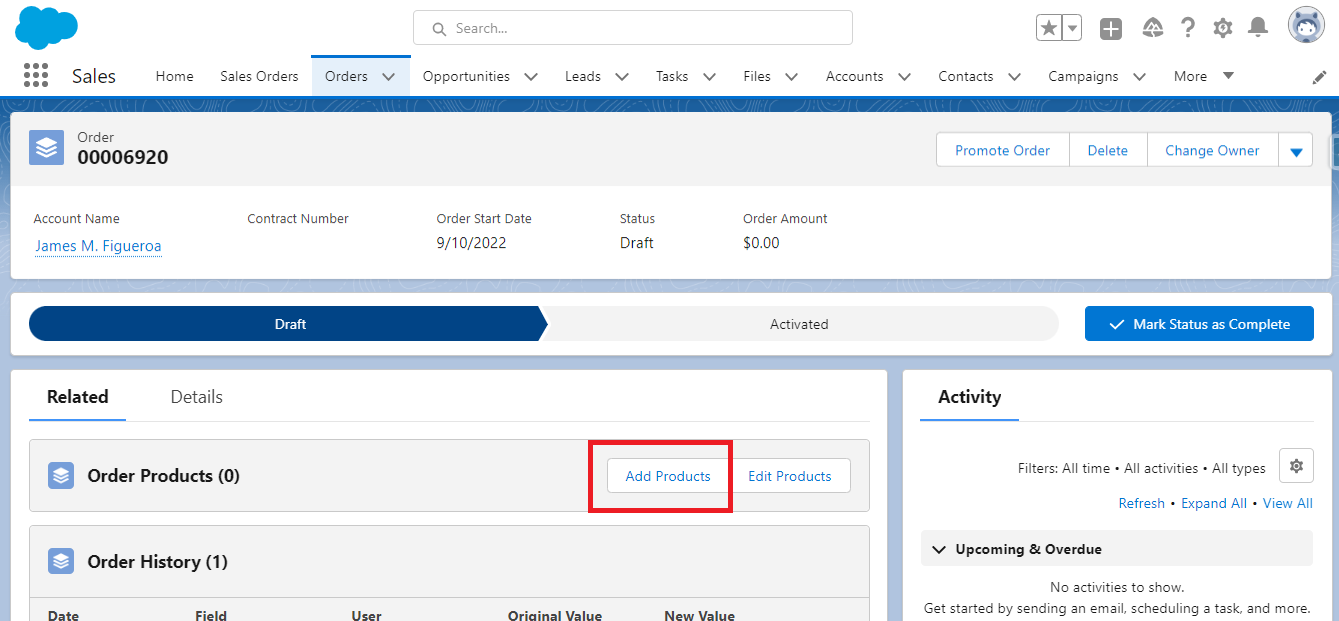
Task: Click the order number 00006920 text
Action: (123, 157)
